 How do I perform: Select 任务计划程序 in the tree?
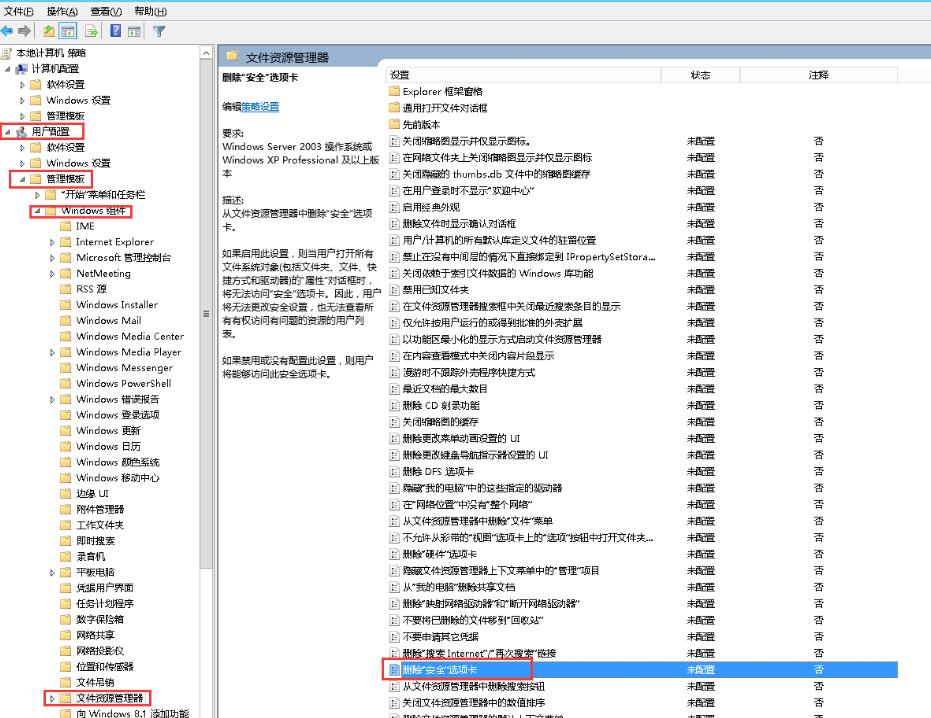104,603
